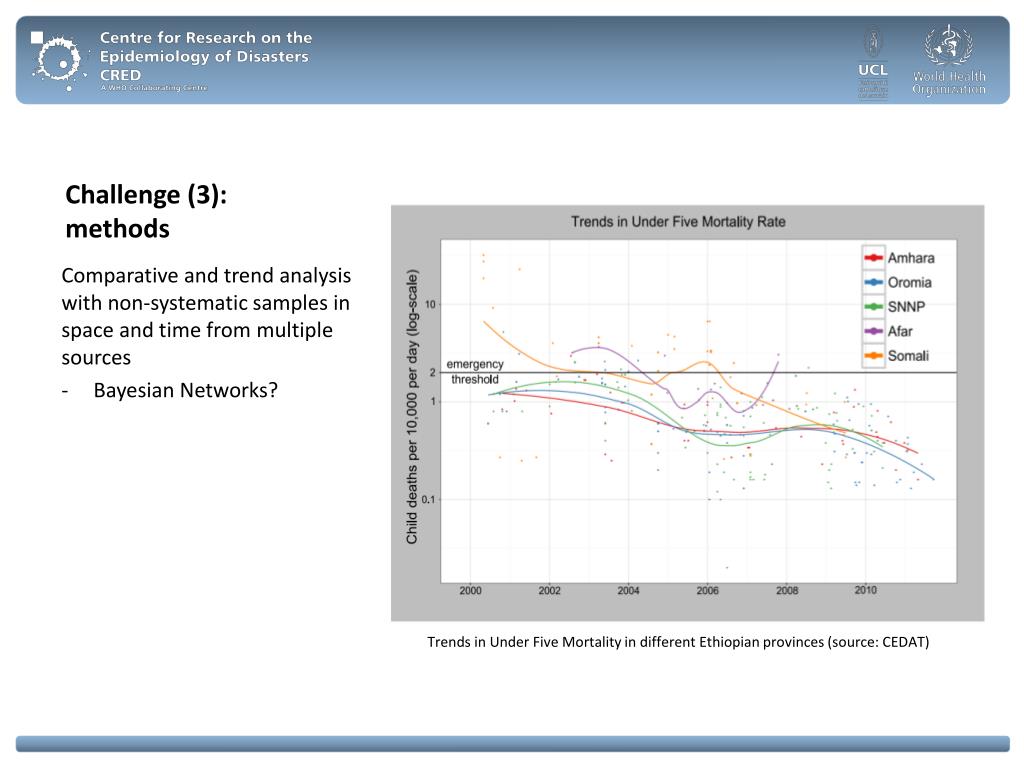This screenshot has width=1024, height=768.
Task: Select the Amhara red legend marker
Action: [x=873, y=258]
